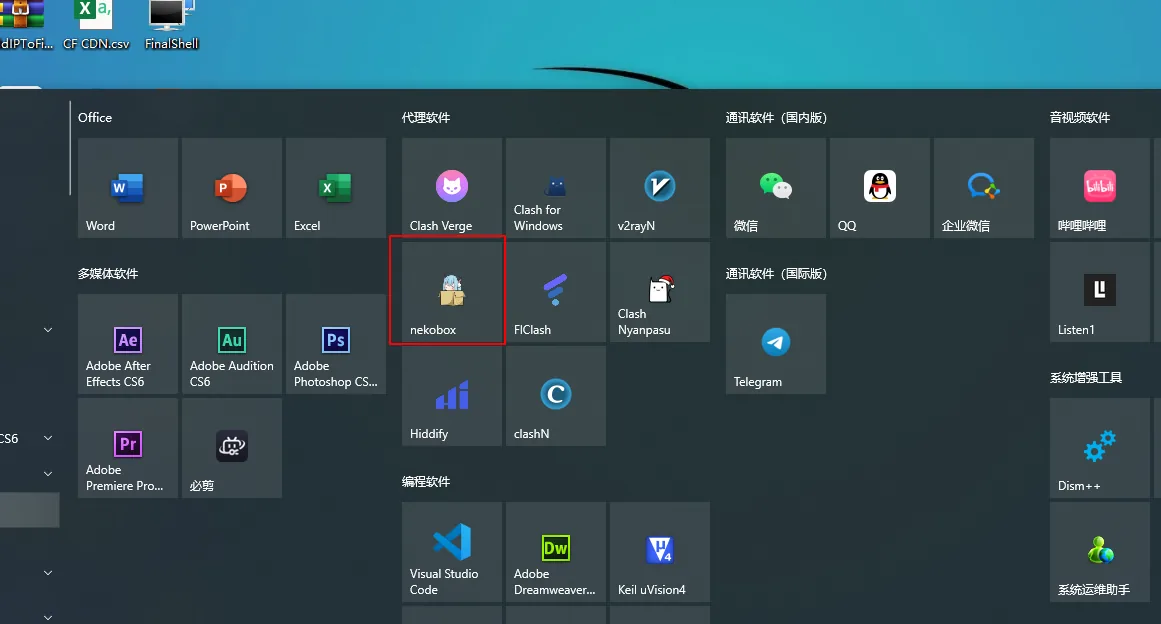Launch Visual Studio Code
The height and width of the screenshot is (624, 1161).
pos(452,552)
